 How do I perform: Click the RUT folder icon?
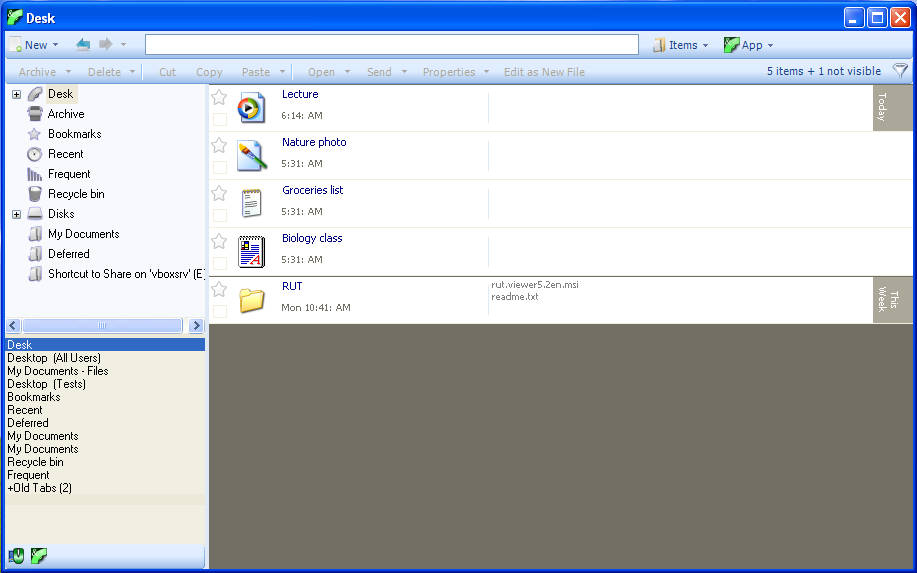[x=251, y=300]
